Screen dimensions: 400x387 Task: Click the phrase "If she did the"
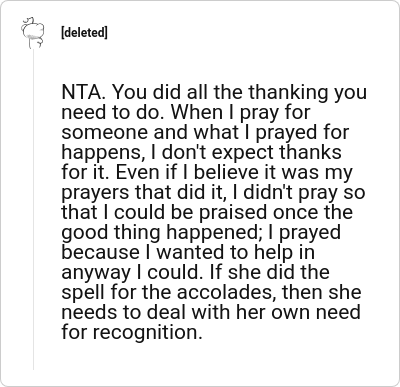tap(269, 272)
